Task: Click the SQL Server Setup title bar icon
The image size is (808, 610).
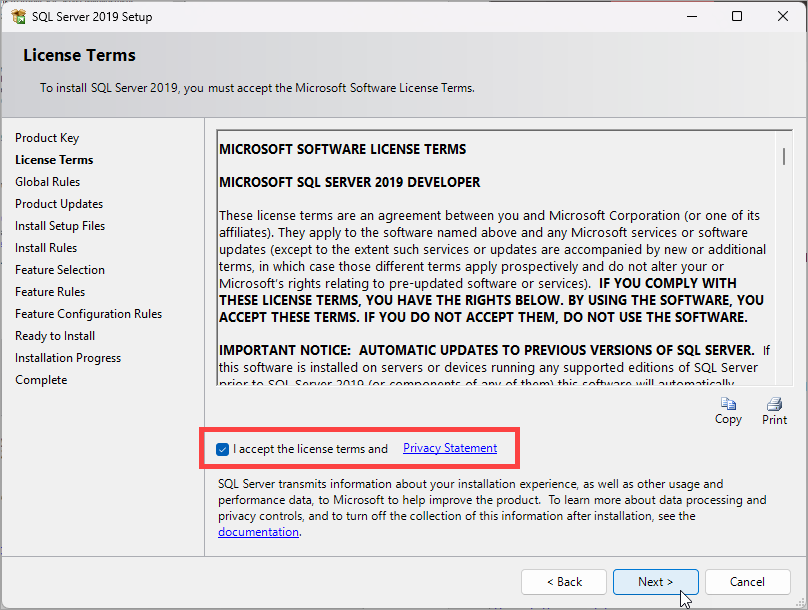Action: pyautogui.click(x=19, y=16)
